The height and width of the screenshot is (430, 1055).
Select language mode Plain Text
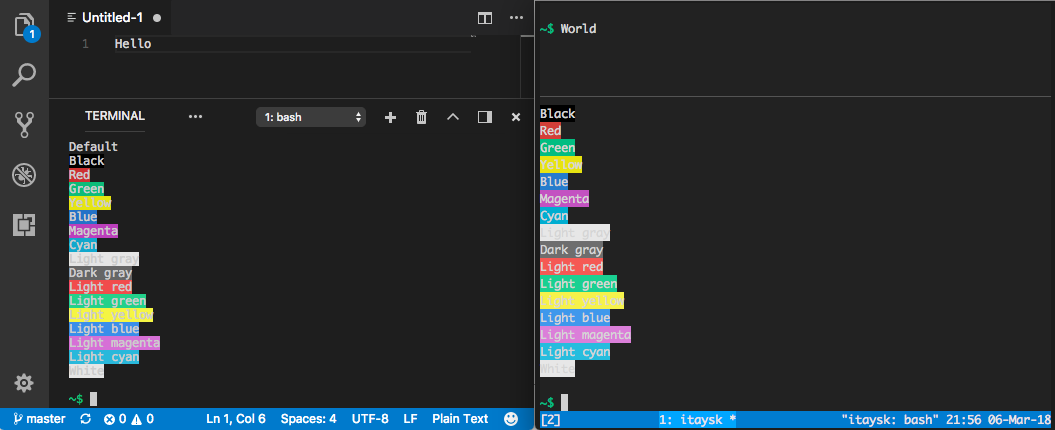[x=460, y=419]
